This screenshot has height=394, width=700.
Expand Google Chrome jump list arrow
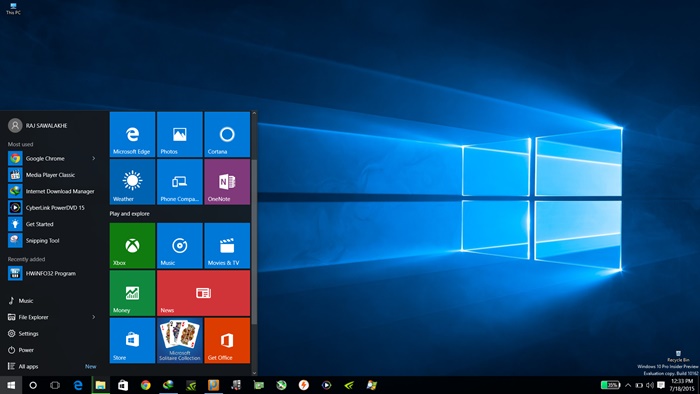94,158
